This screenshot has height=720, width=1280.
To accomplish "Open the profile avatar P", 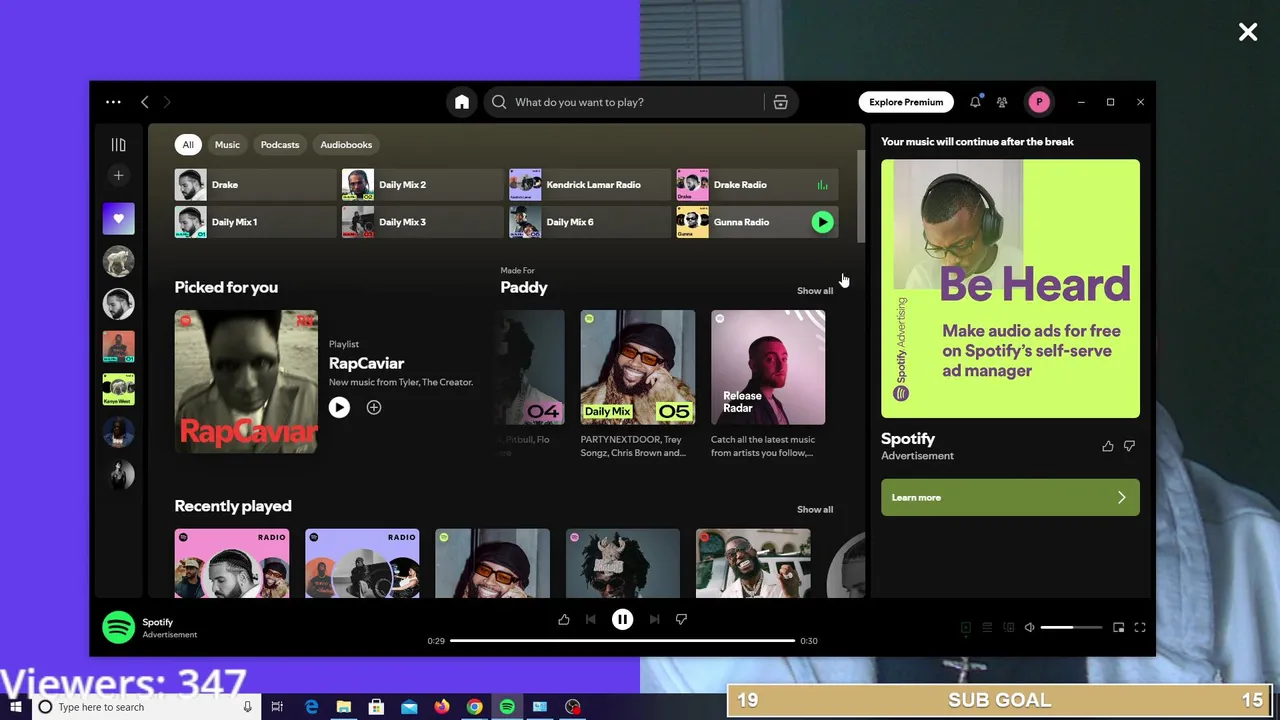I will pyautogui.click(x=1039, y=102).
